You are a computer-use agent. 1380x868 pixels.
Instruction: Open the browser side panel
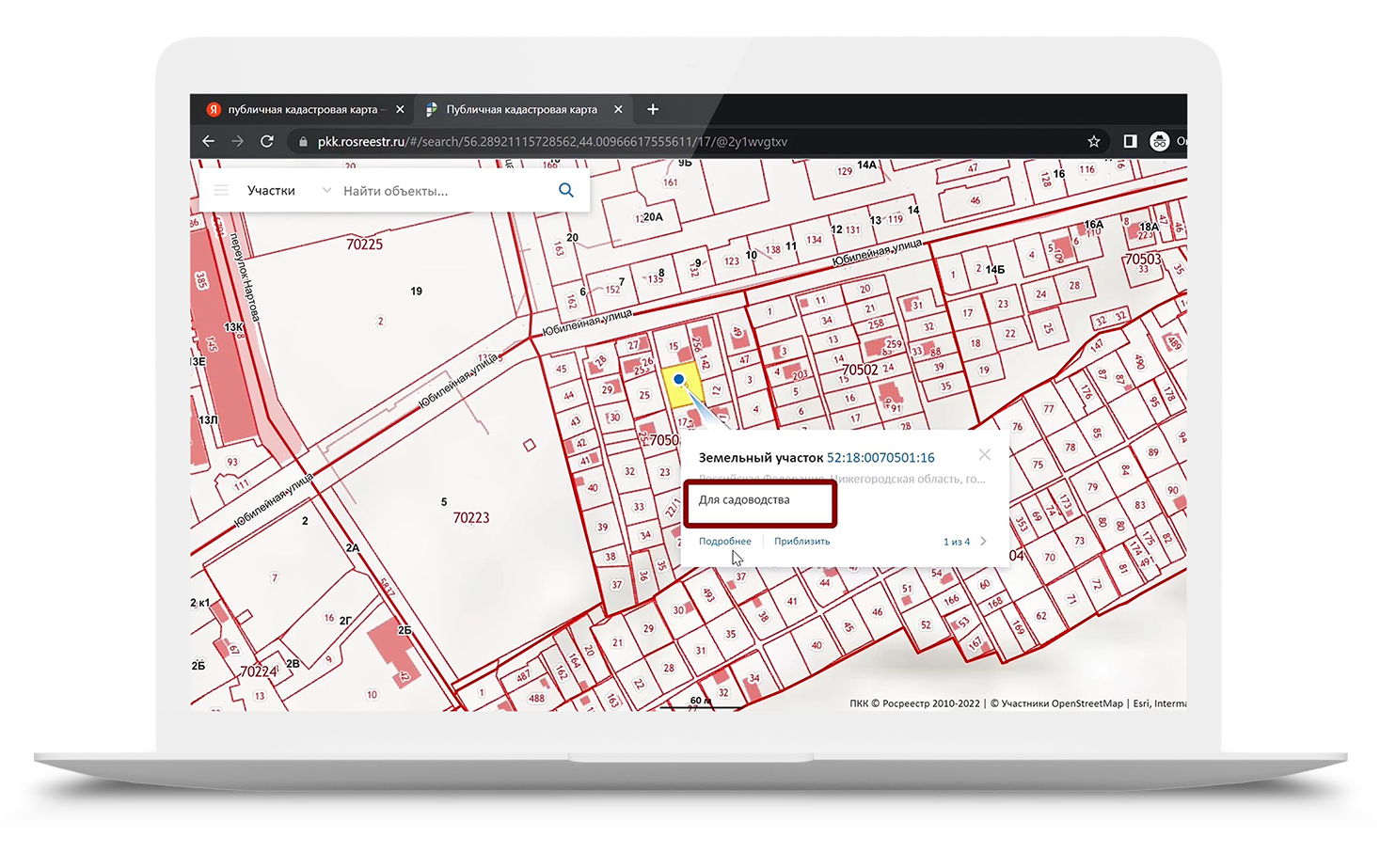click(x=1130, y=141)
